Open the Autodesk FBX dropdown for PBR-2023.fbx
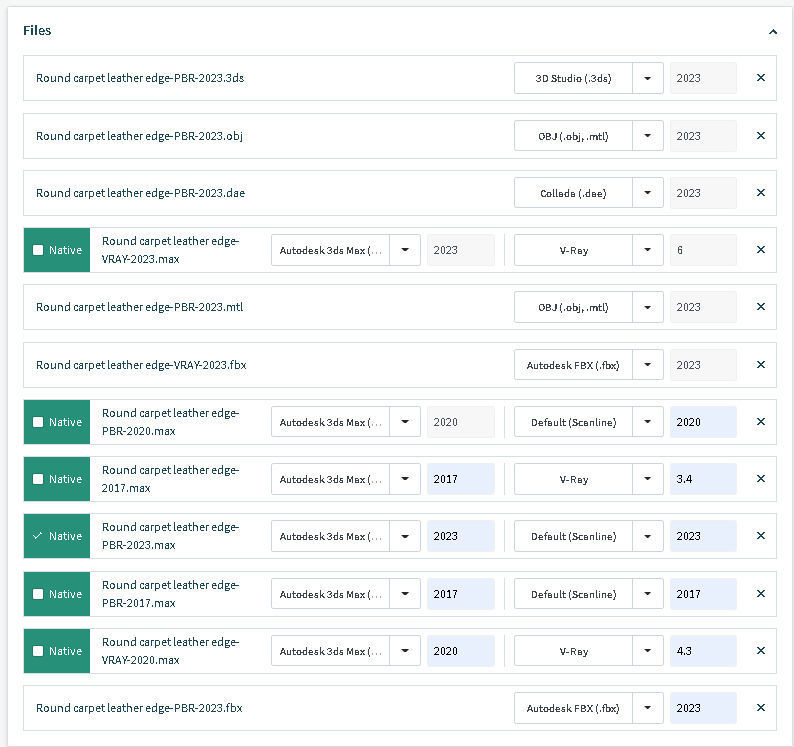The height and width of the screenshot is (747, 794). [648, 708]
